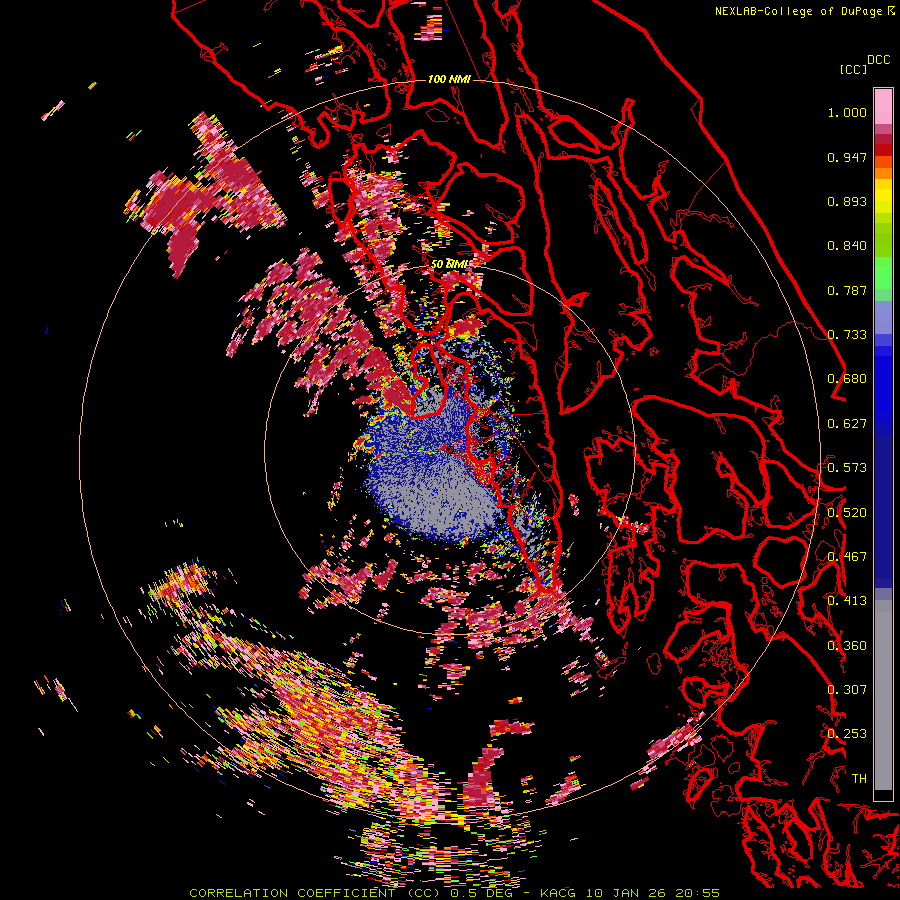Select the 0.467 scale value
The image size is (900, 900).
(847, 557)
